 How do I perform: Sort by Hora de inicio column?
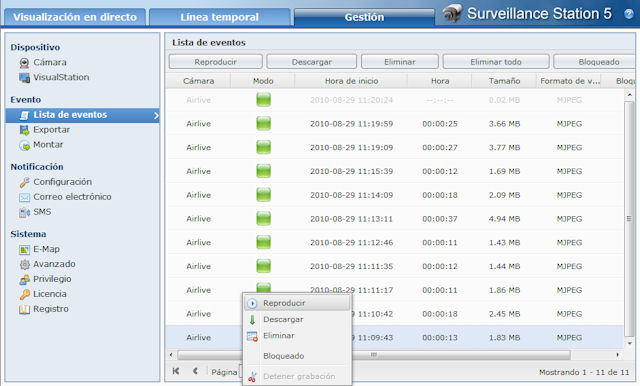[351, 81]
